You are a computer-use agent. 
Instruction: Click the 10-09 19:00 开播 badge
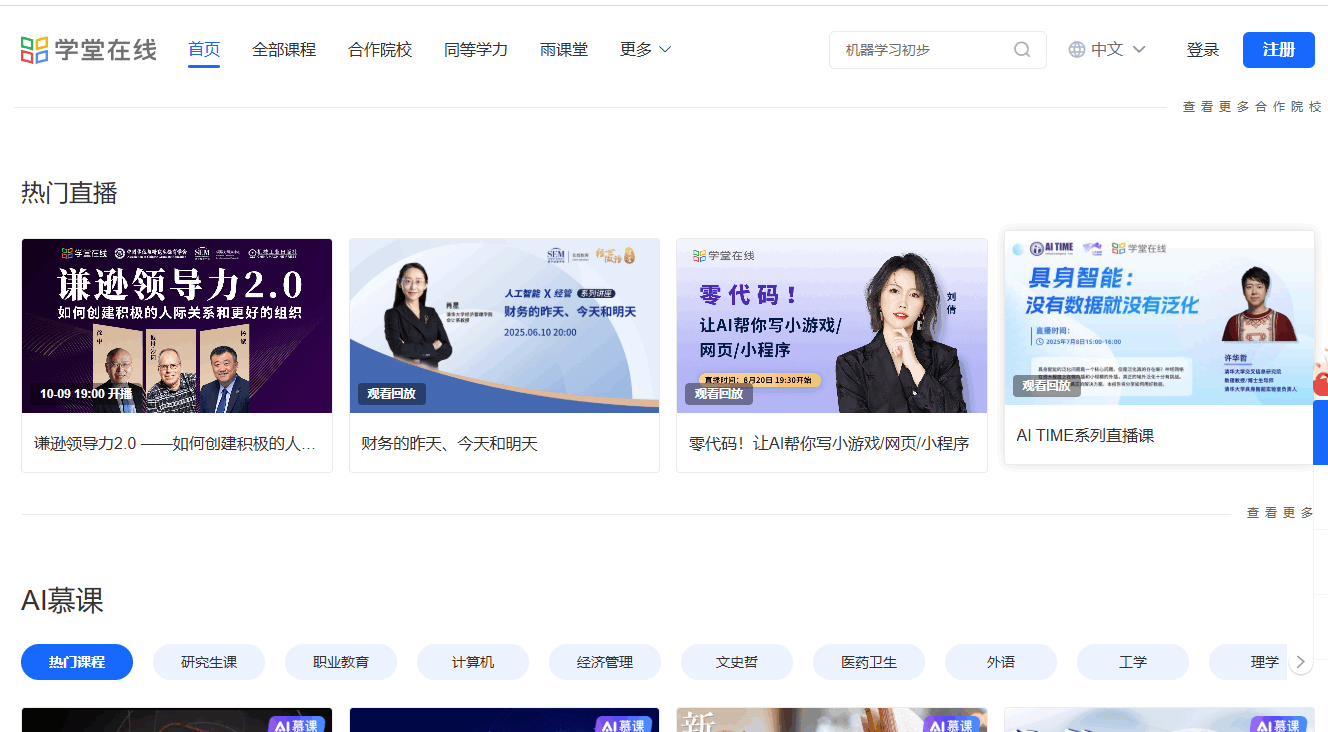tap(86, 394)
